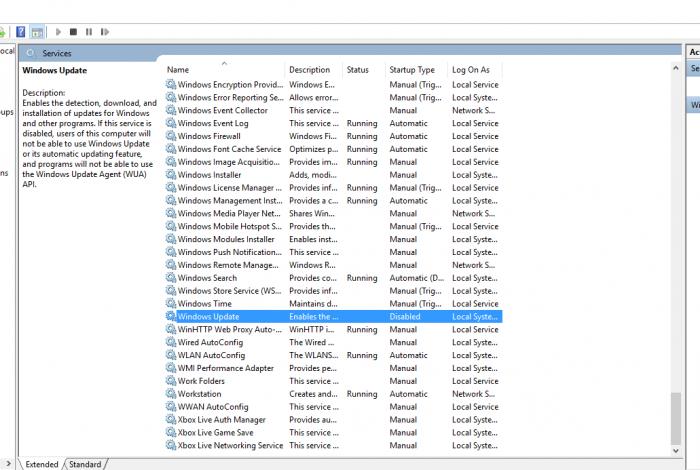Select Windows Remote Management service name
This screenshot has width=700, height=470.
(x=228, y=265)
